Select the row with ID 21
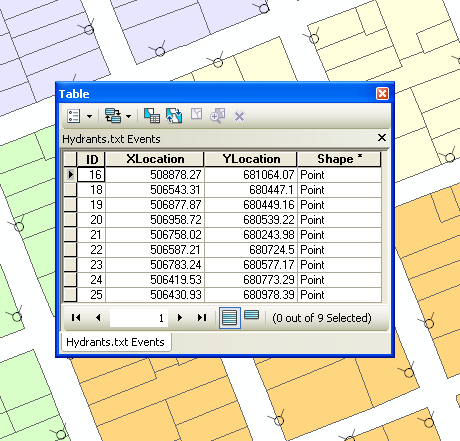 point(222,235)
